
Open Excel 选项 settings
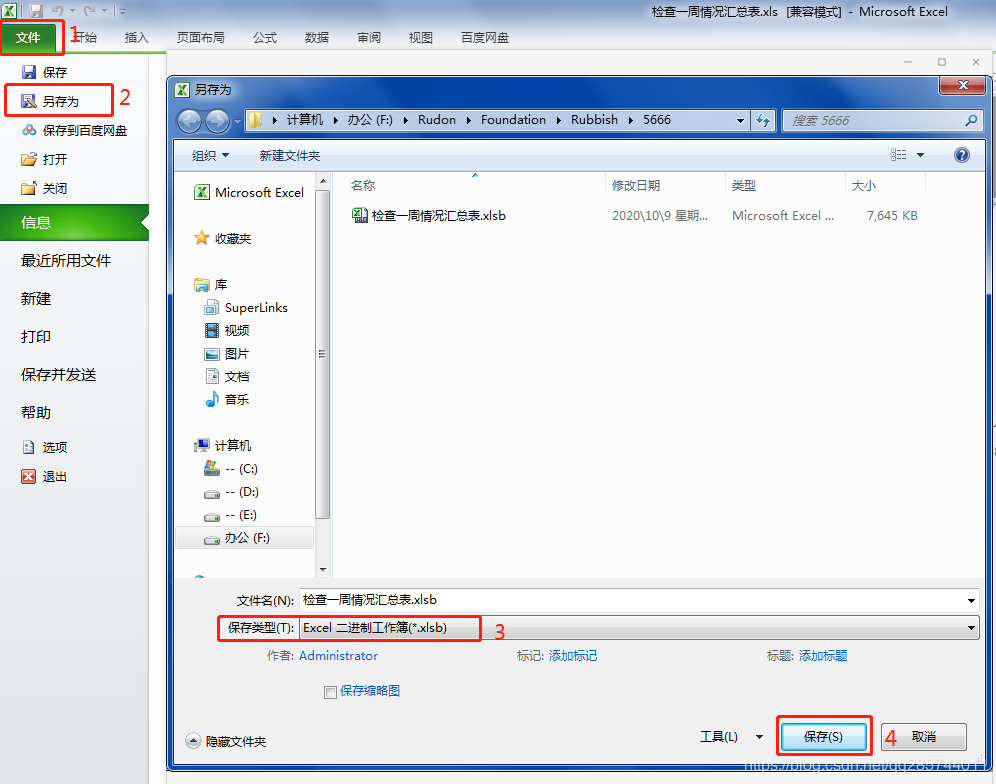click(44, 447)
